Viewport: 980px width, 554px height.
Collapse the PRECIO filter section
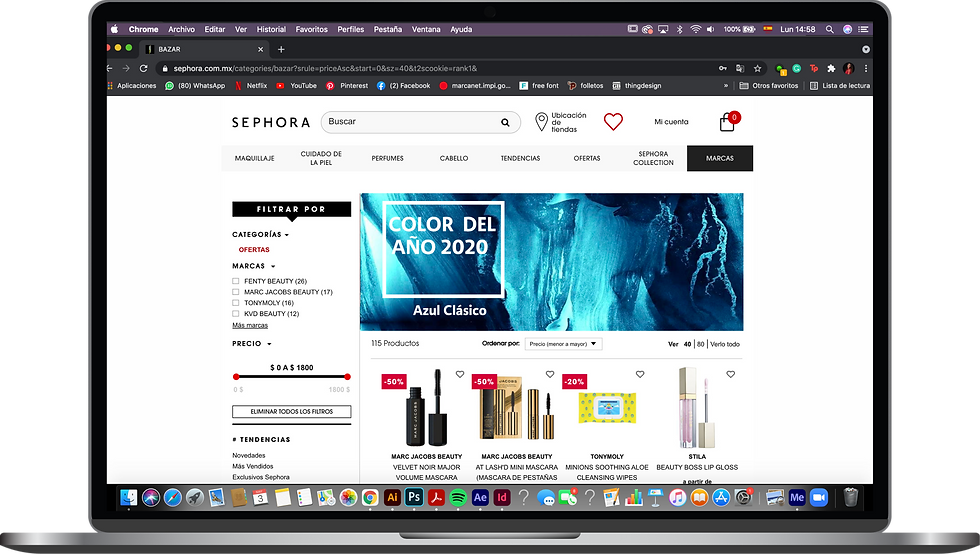pyautogui.click(x=252, y=344)
